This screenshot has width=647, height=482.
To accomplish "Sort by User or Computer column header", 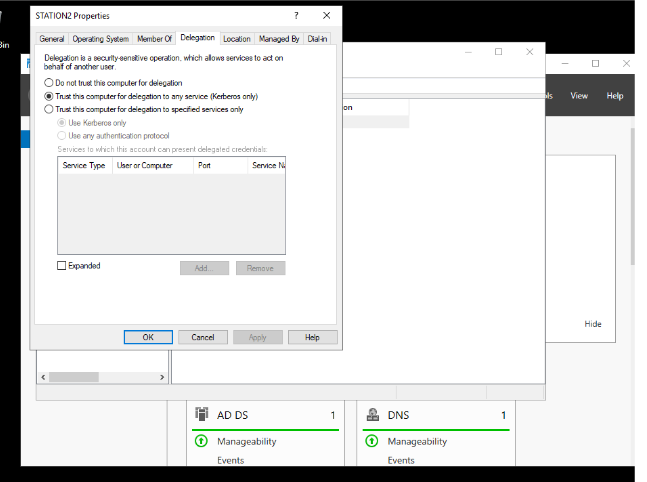I will pos(153,165).
